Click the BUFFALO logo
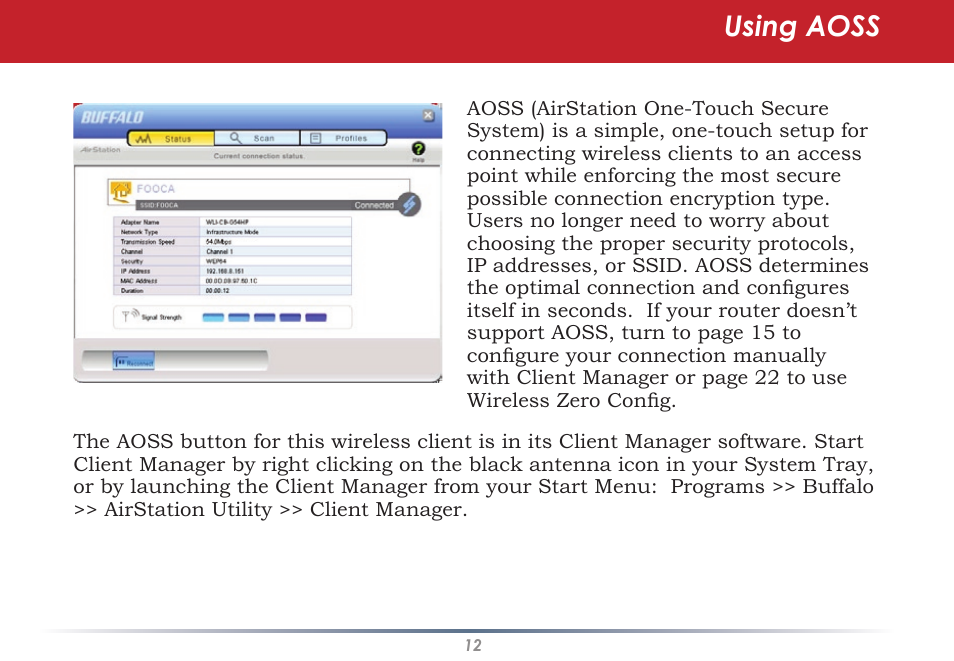Screen dimensions: 954x661 [112, 117]
